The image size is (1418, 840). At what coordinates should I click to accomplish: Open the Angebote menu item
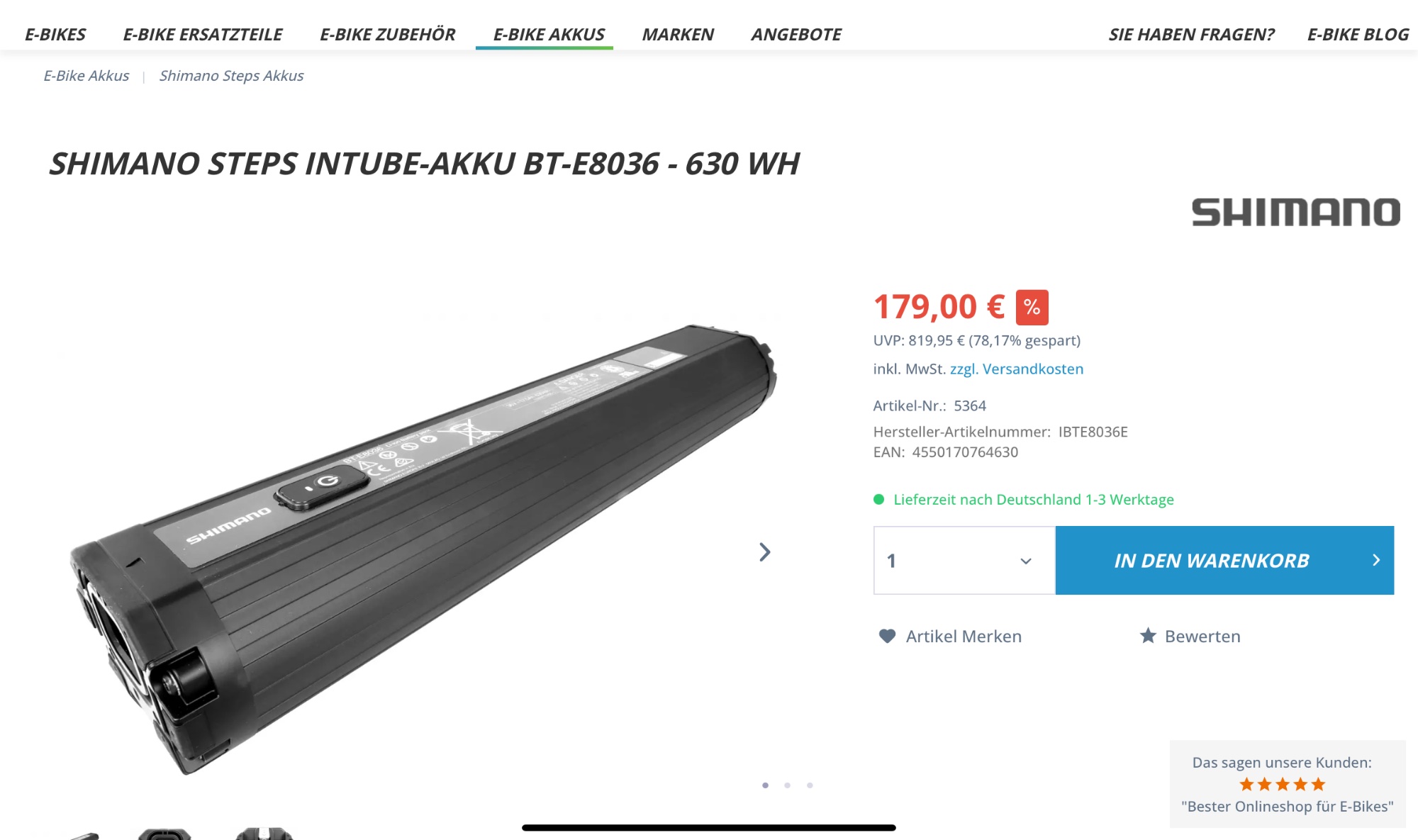tap(796, 34)
